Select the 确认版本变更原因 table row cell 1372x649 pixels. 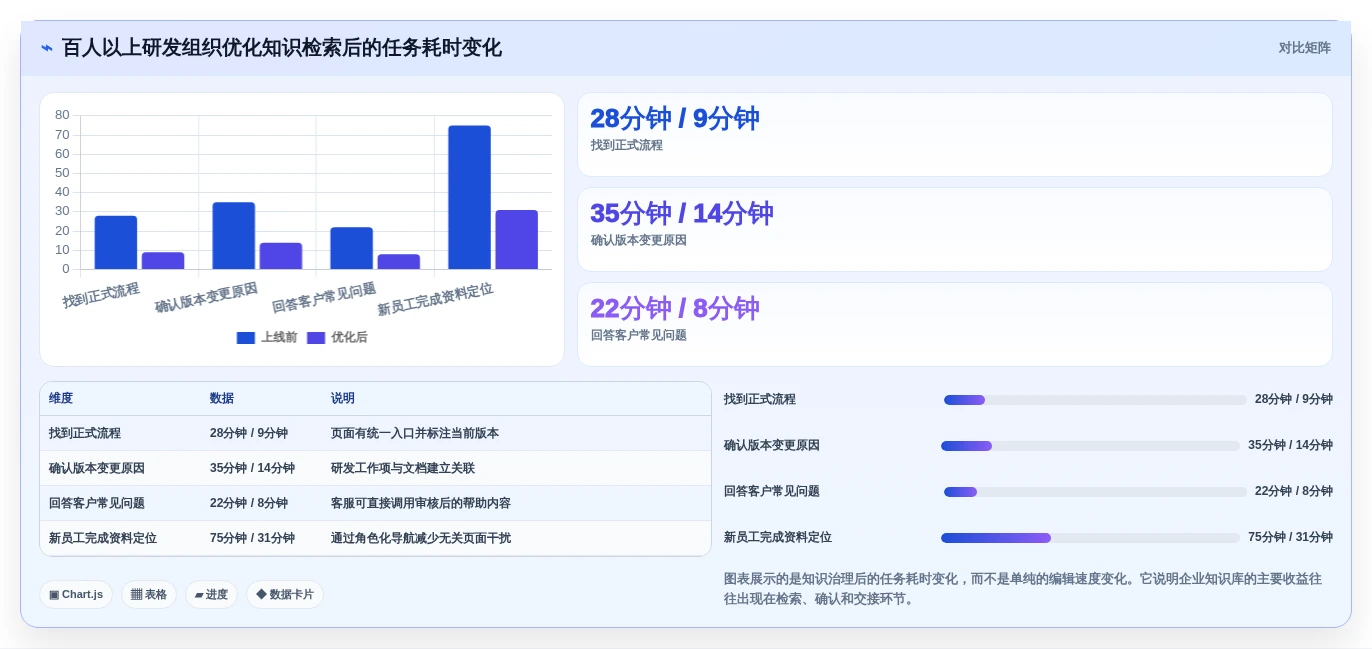point(97,468)
